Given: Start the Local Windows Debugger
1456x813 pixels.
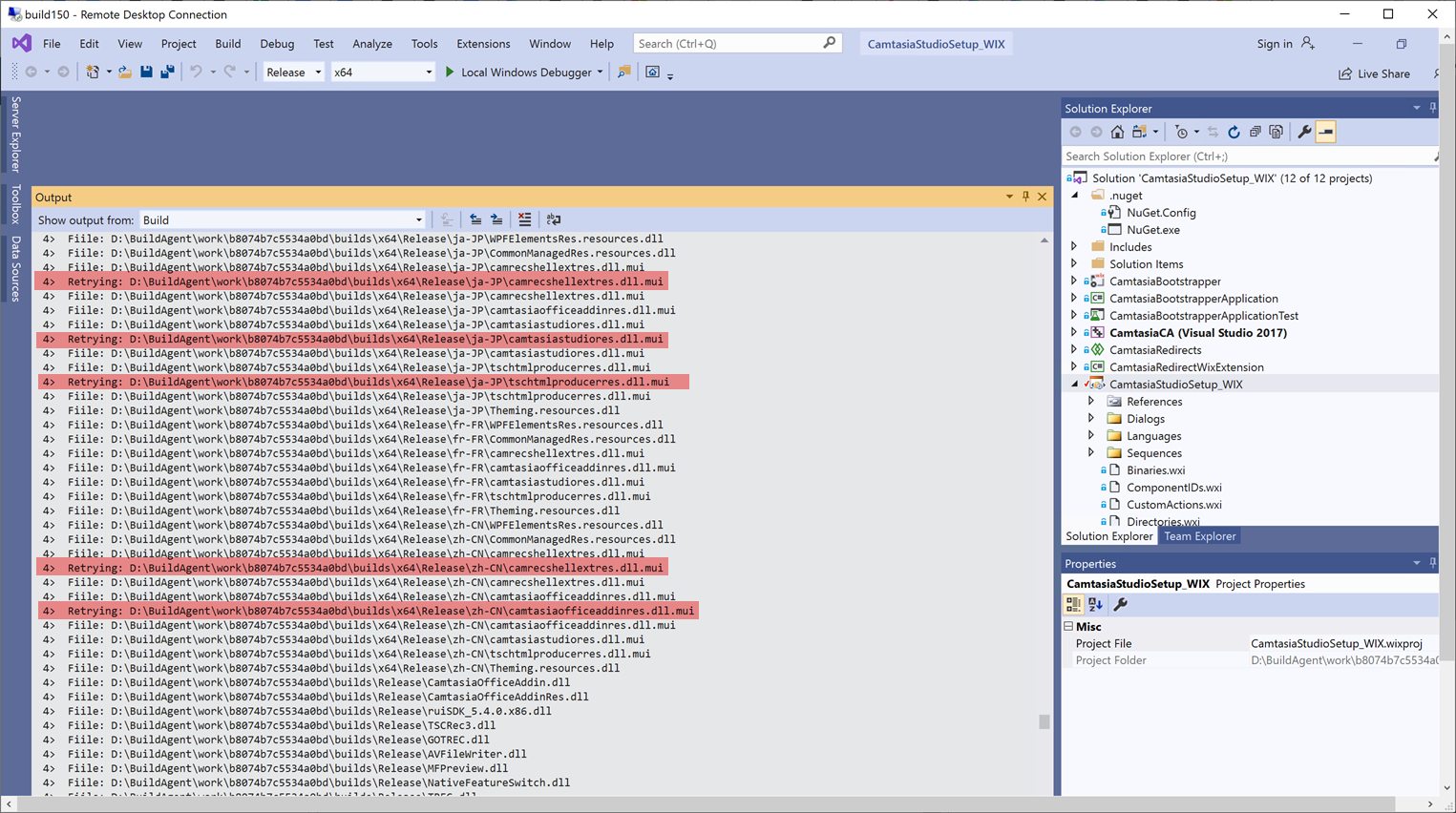Looking at the screenshot, I should pyautogui.click(x=524, y=73).
